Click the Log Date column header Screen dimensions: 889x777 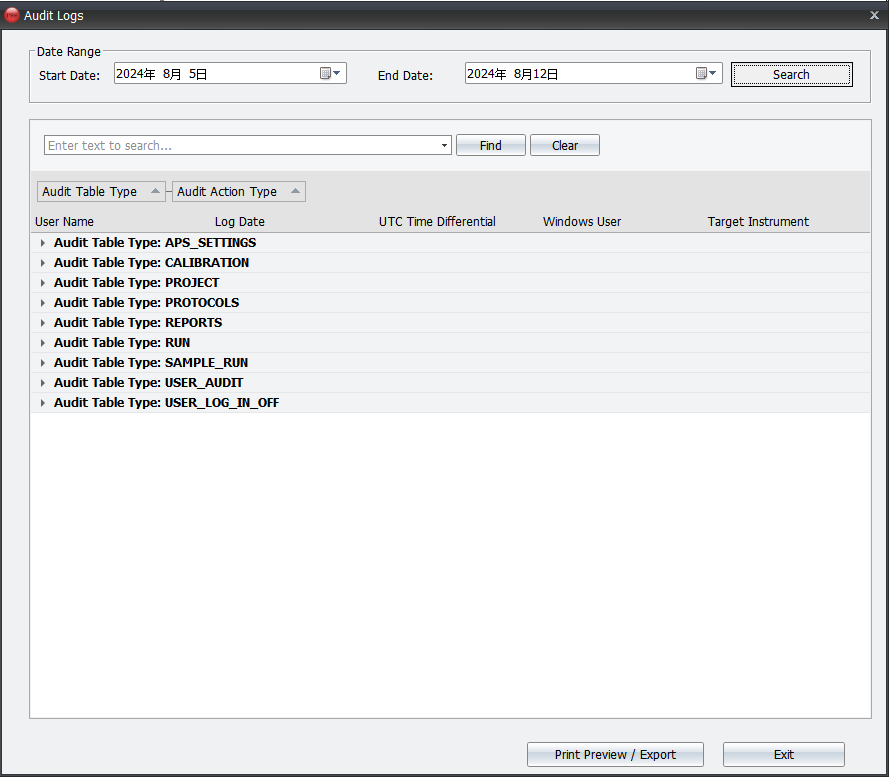239,222
